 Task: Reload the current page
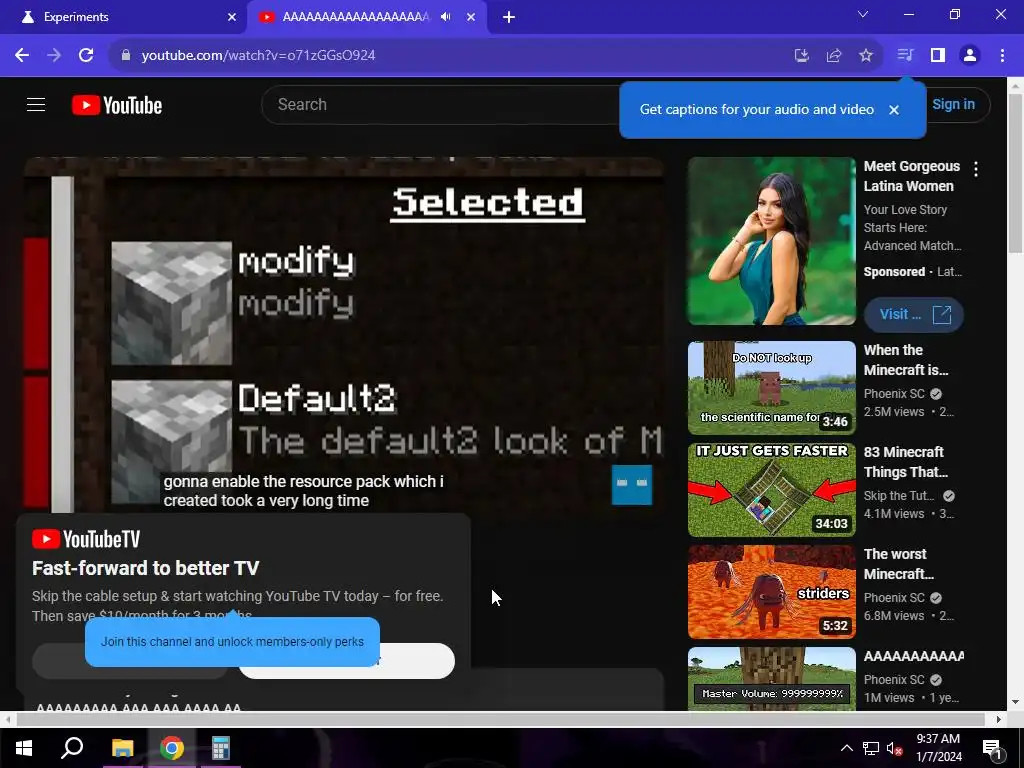[x=86, y=56]
